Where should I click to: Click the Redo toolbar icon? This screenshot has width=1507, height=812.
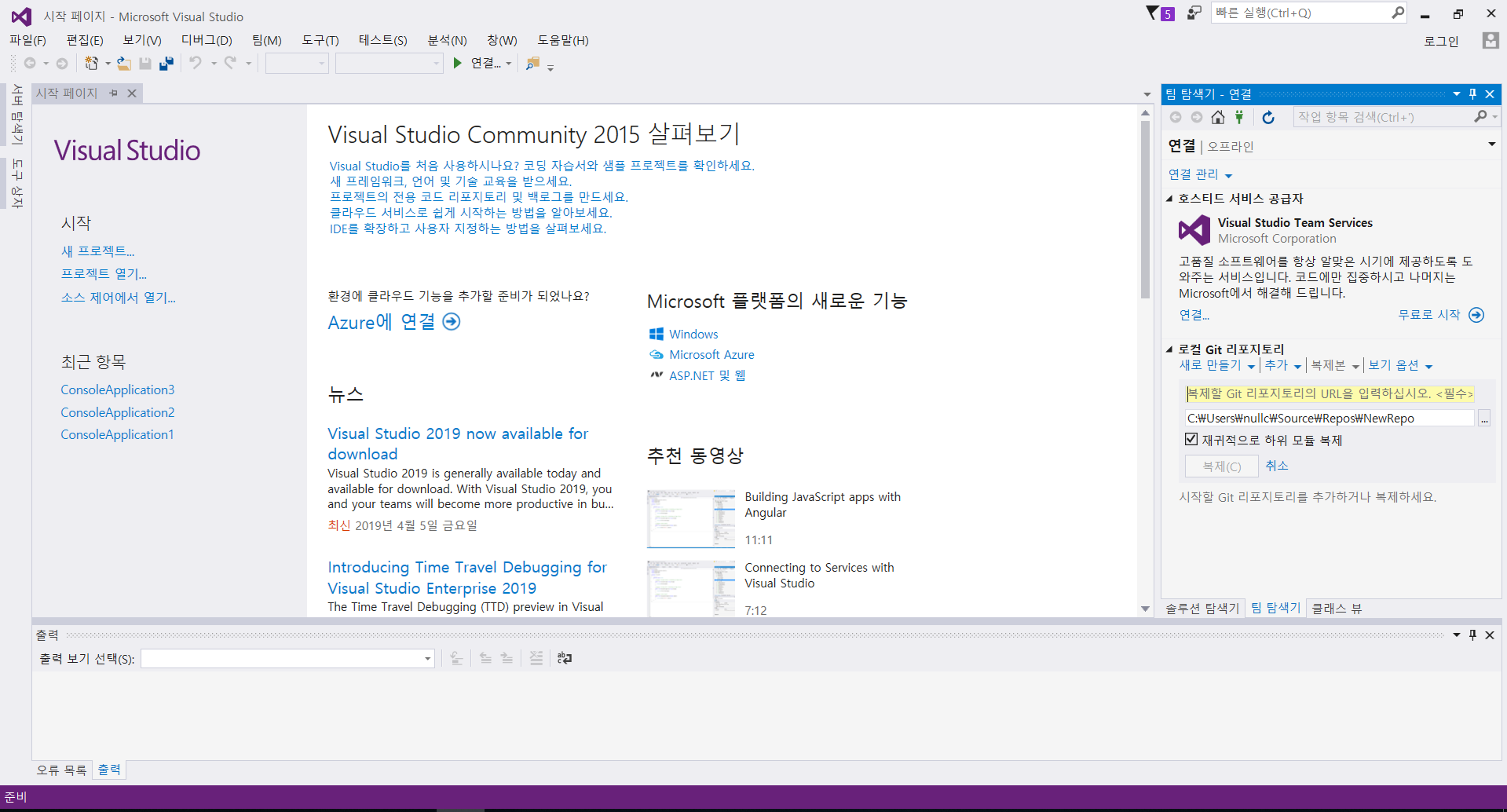click(230, 63)
